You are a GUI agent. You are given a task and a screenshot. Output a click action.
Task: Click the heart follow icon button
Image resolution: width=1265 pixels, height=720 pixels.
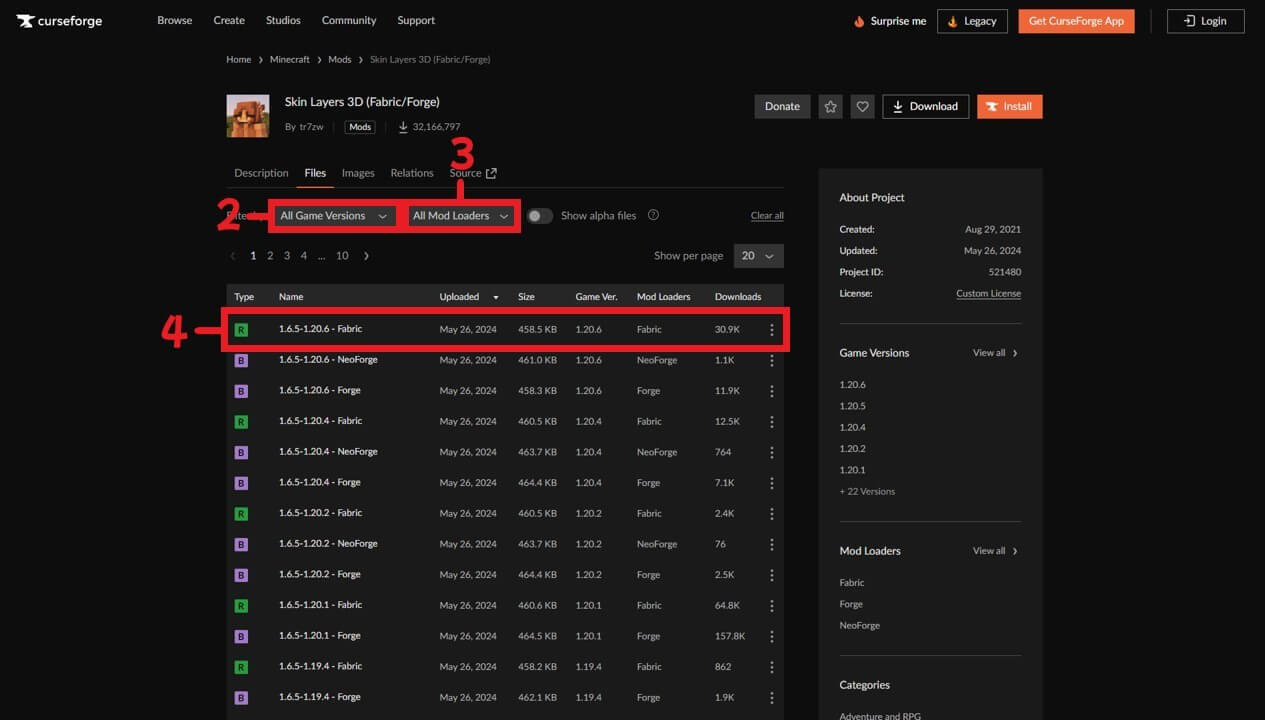click(862, 106)
